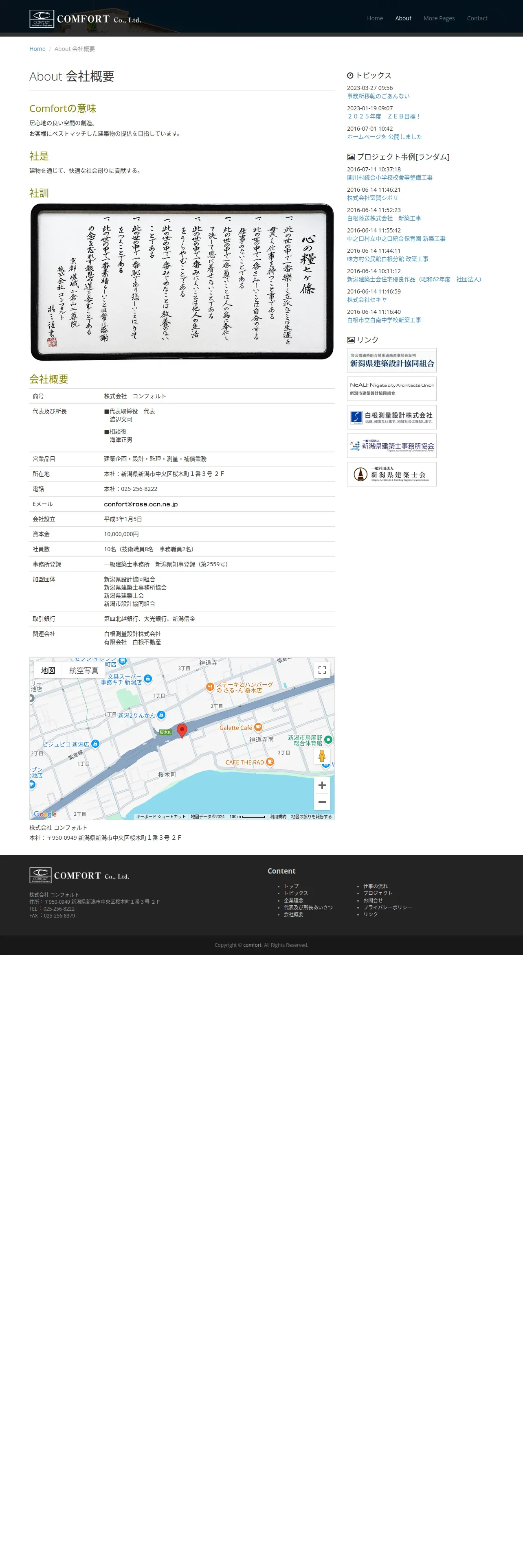
Task: Open footer link 企業理念
Action: point(293,900)
